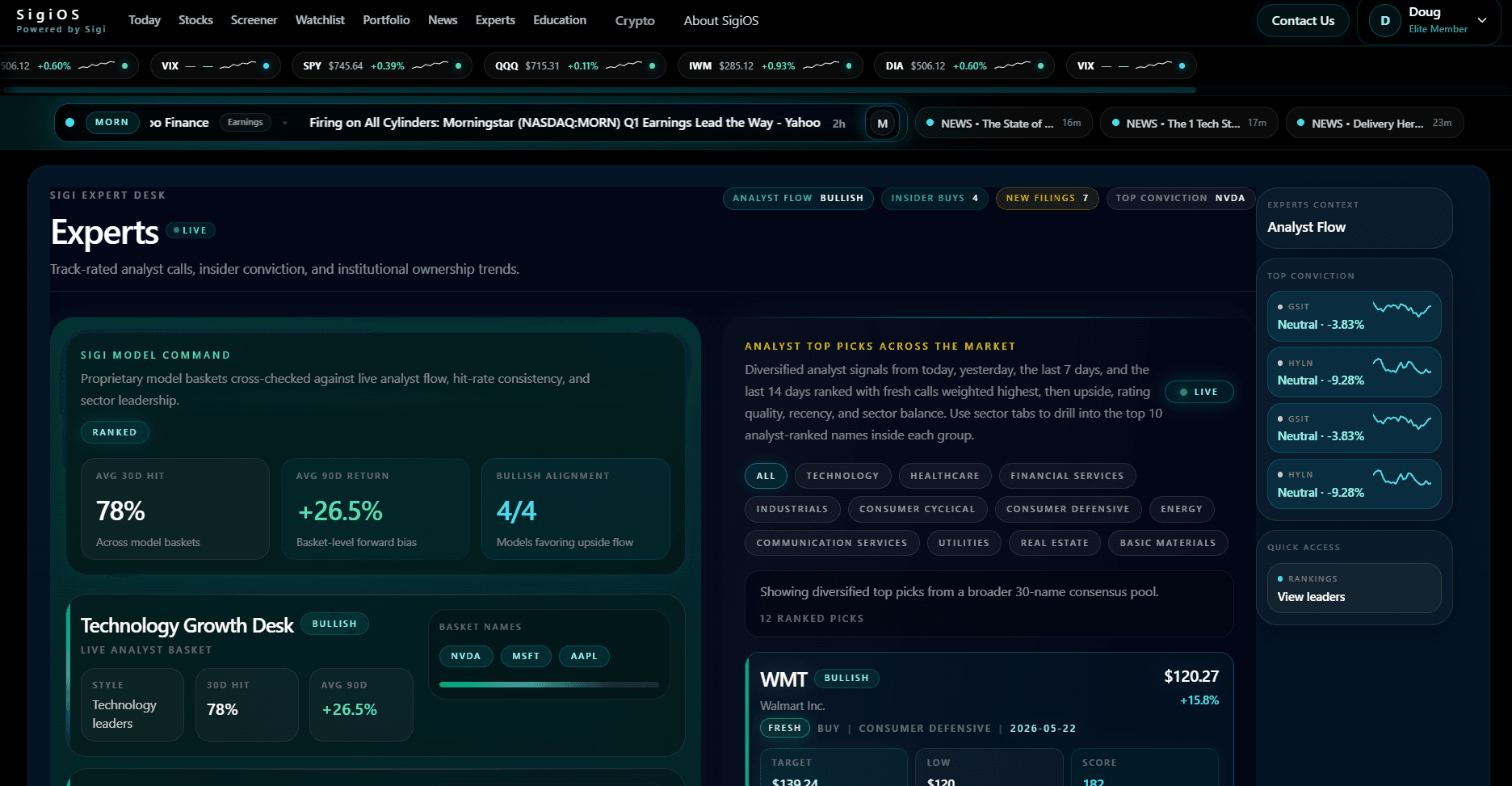This screenshot has width=1512, height=786.
Task: Select the TECHNOLOGY sector tab
Action: pyautogui.click(x=842, y=476)
